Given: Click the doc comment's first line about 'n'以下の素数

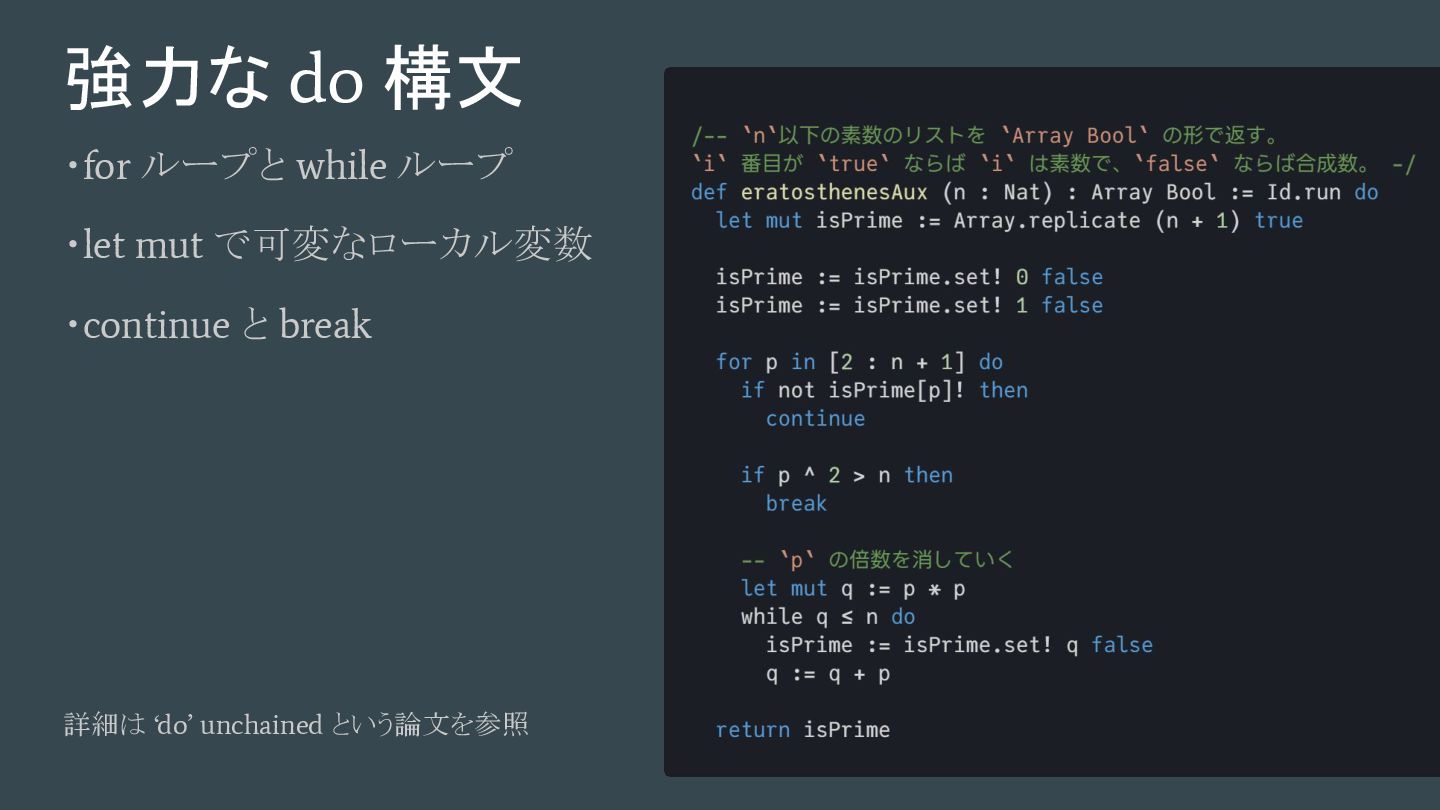Looking at the screenshot, I should [986, 136].
